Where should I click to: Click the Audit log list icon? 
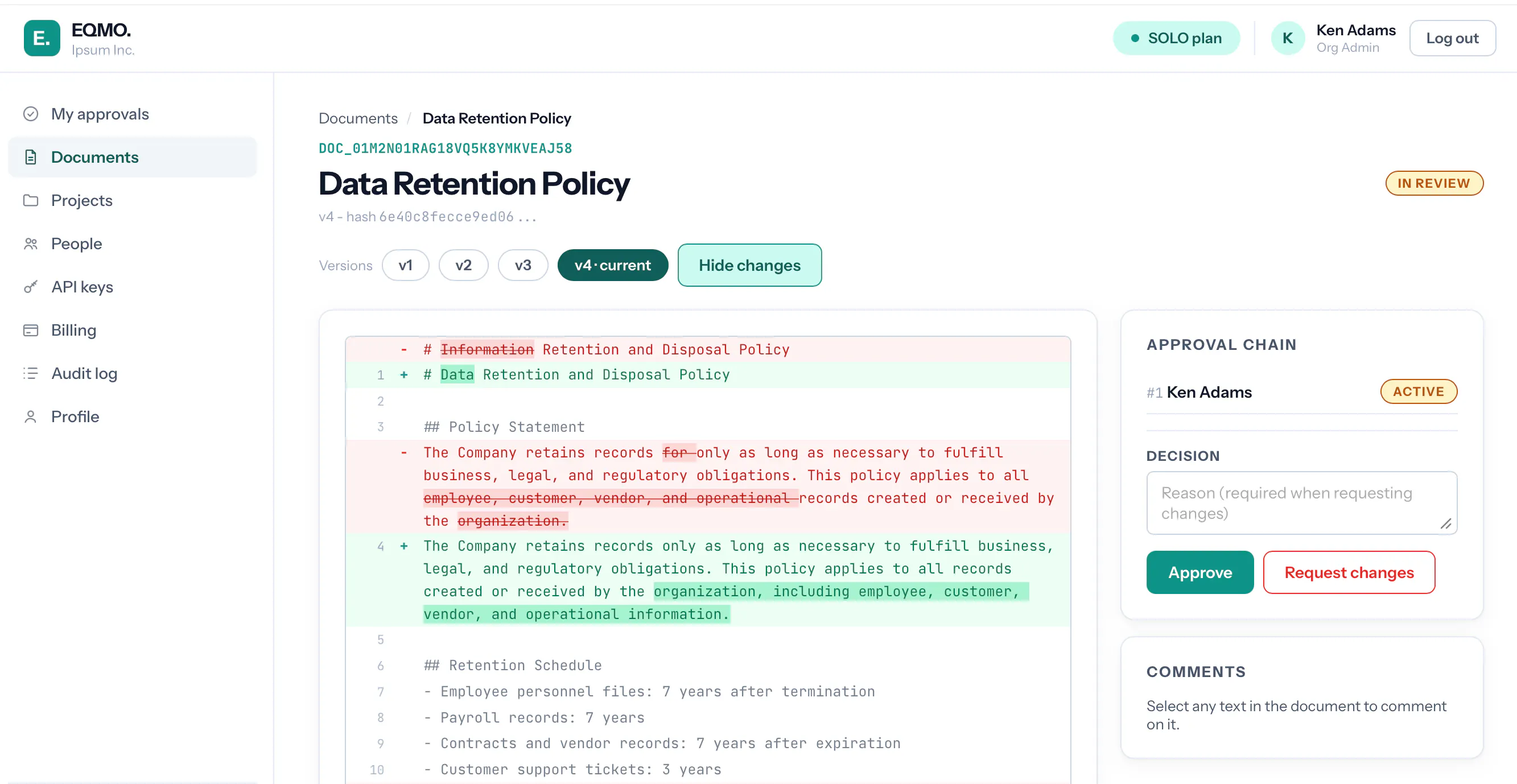pyautogui.click(x=31, y=373)
